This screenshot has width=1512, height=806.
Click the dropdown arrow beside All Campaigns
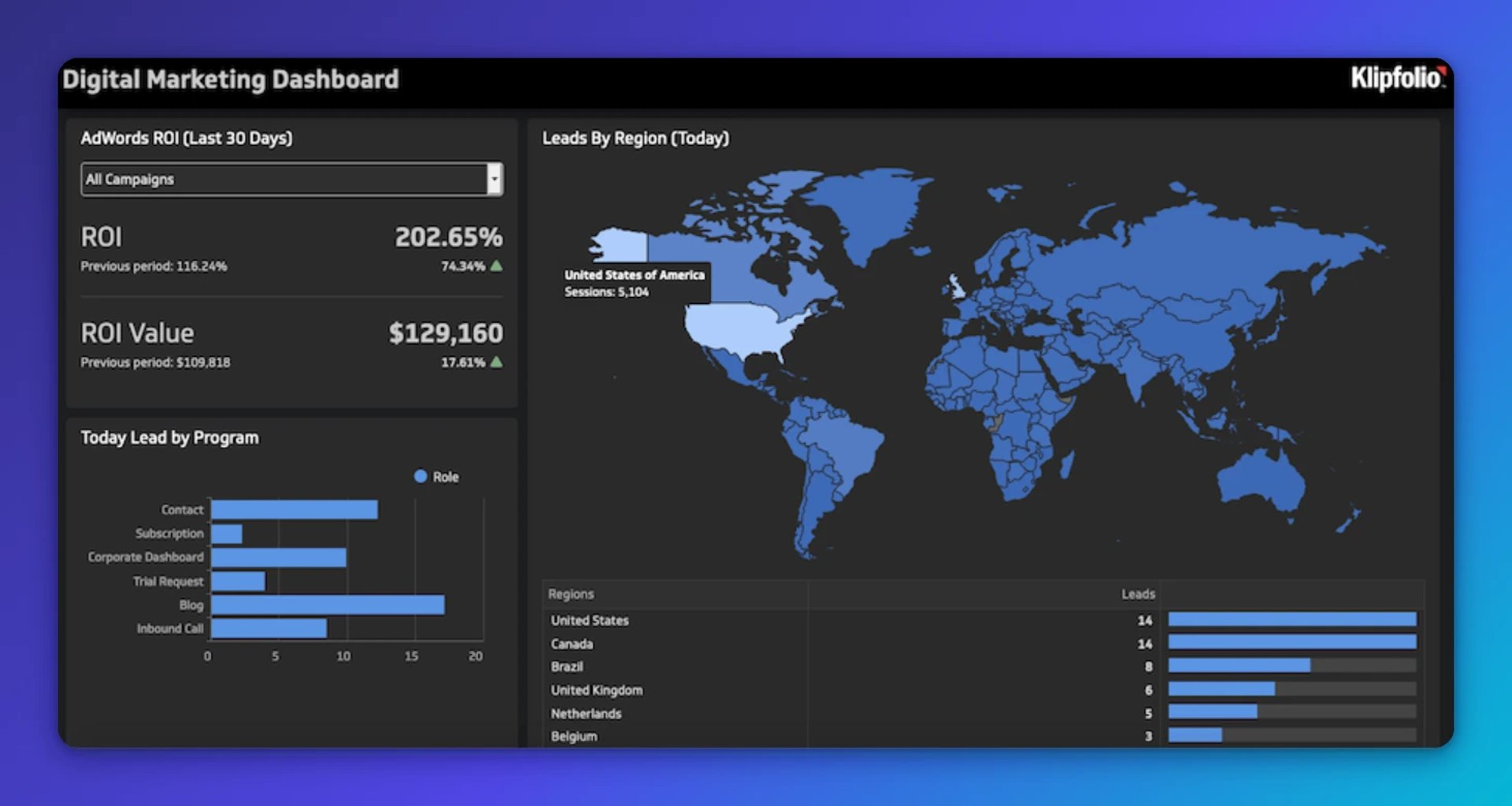pos(495,179)
